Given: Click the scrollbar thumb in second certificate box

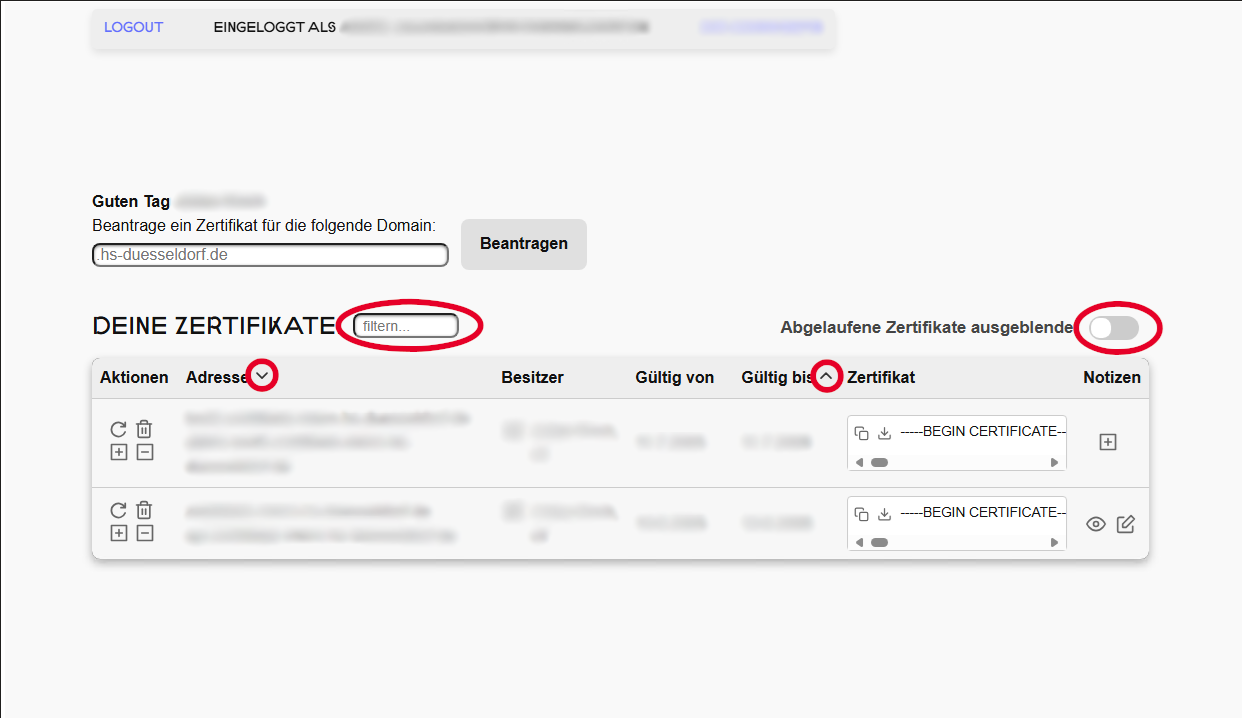Looking at the screenshot, I should pyautogui.click(x=879, y=543).
